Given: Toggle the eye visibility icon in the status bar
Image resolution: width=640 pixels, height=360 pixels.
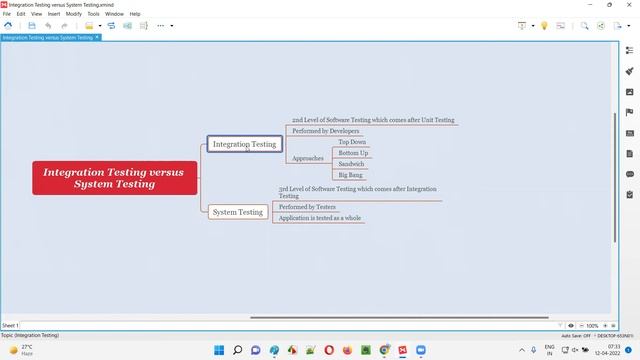Looking at the screenshot, I should pos(571,326).
